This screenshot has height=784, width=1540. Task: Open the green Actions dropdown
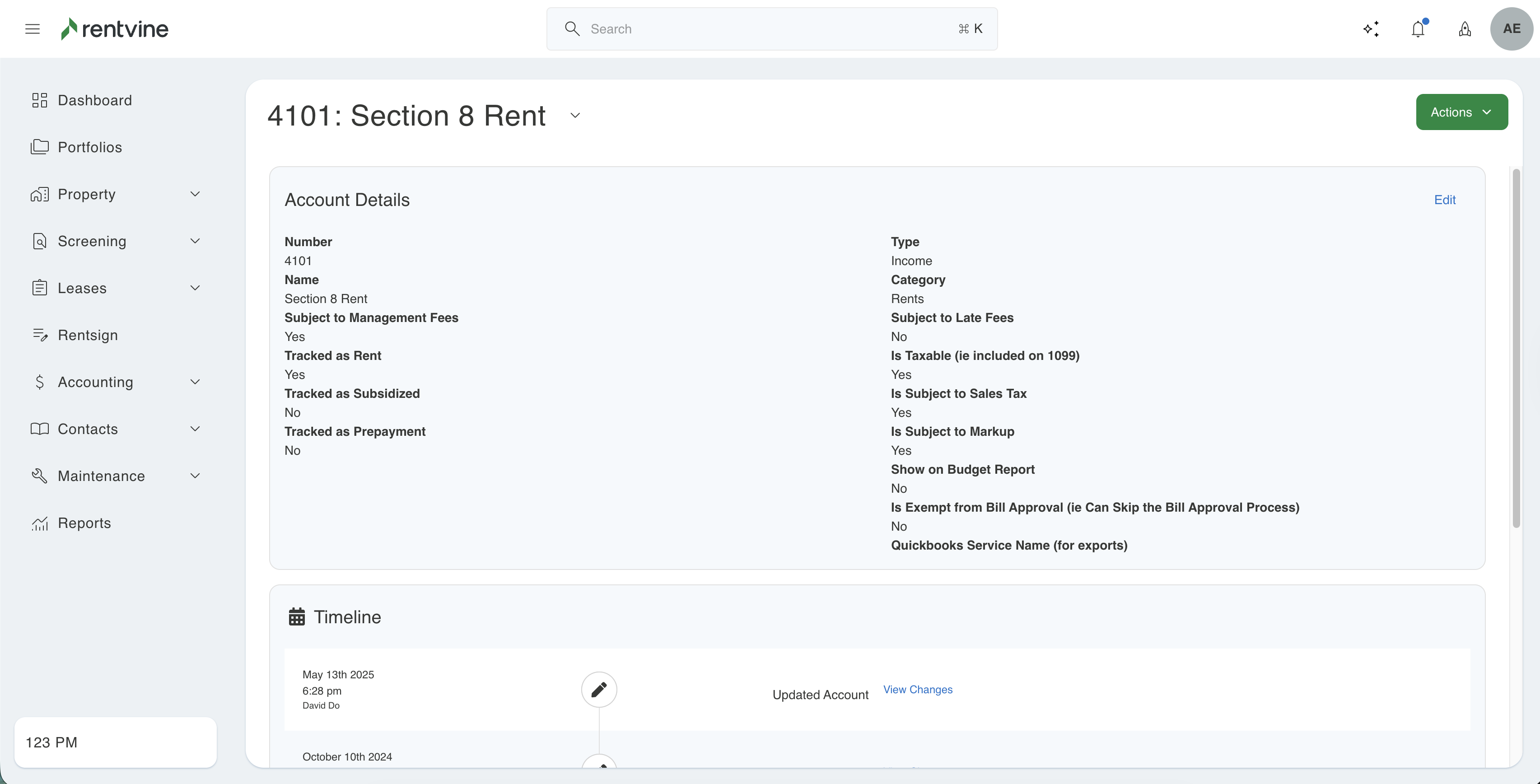tap(1461, 112)
